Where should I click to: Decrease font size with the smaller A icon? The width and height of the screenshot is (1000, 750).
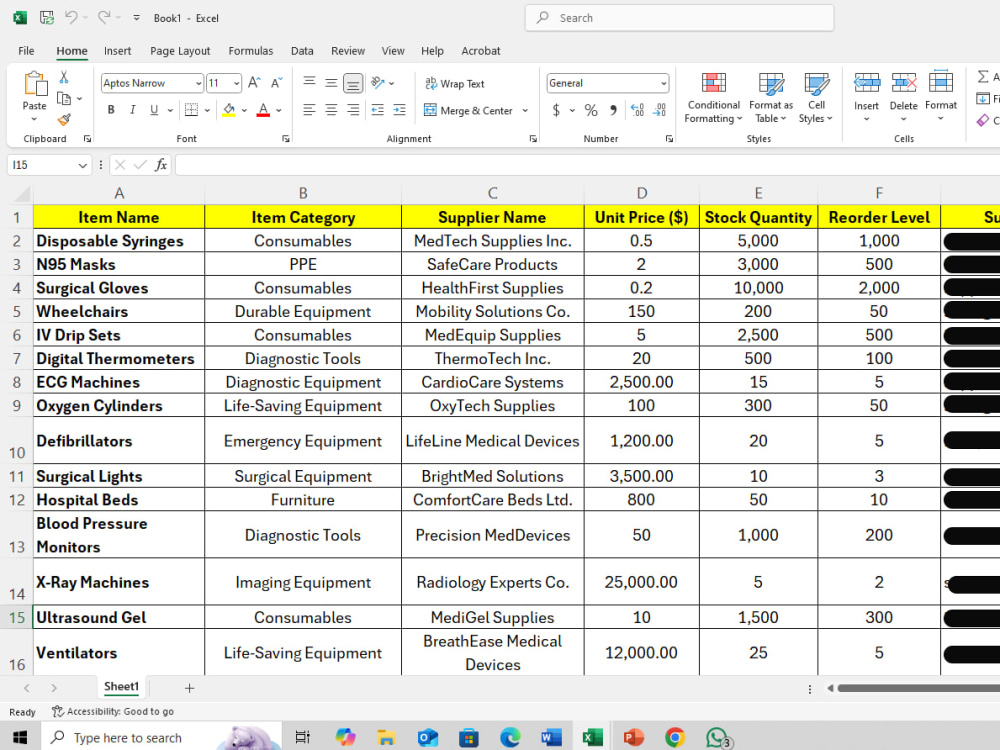tap(276, 83)
